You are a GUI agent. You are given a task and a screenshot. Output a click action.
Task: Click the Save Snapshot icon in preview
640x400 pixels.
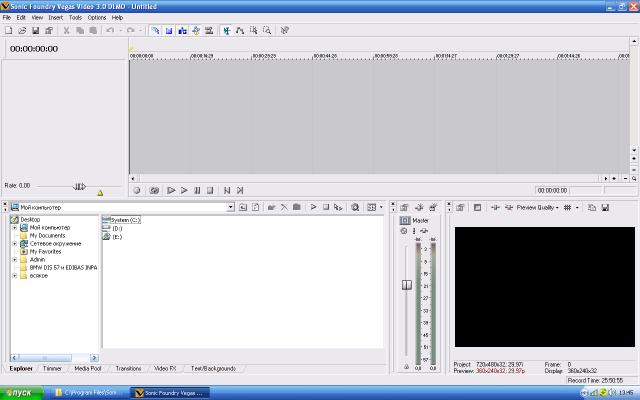coord(604,207)
